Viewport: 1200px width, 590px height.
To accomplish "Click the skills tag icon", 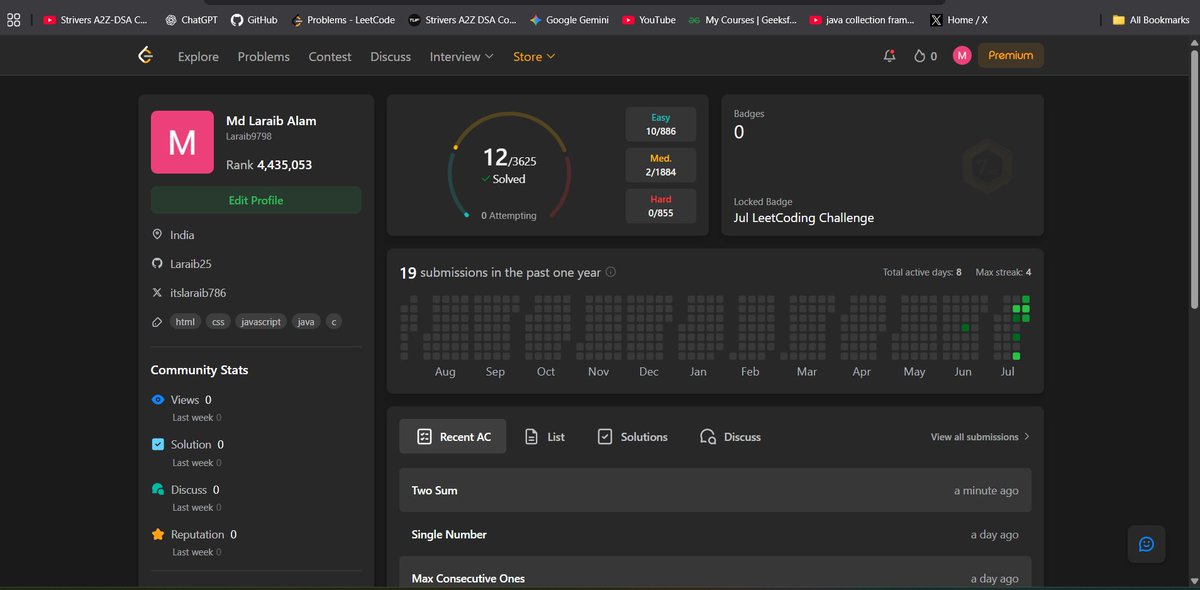I will (157, 322).
